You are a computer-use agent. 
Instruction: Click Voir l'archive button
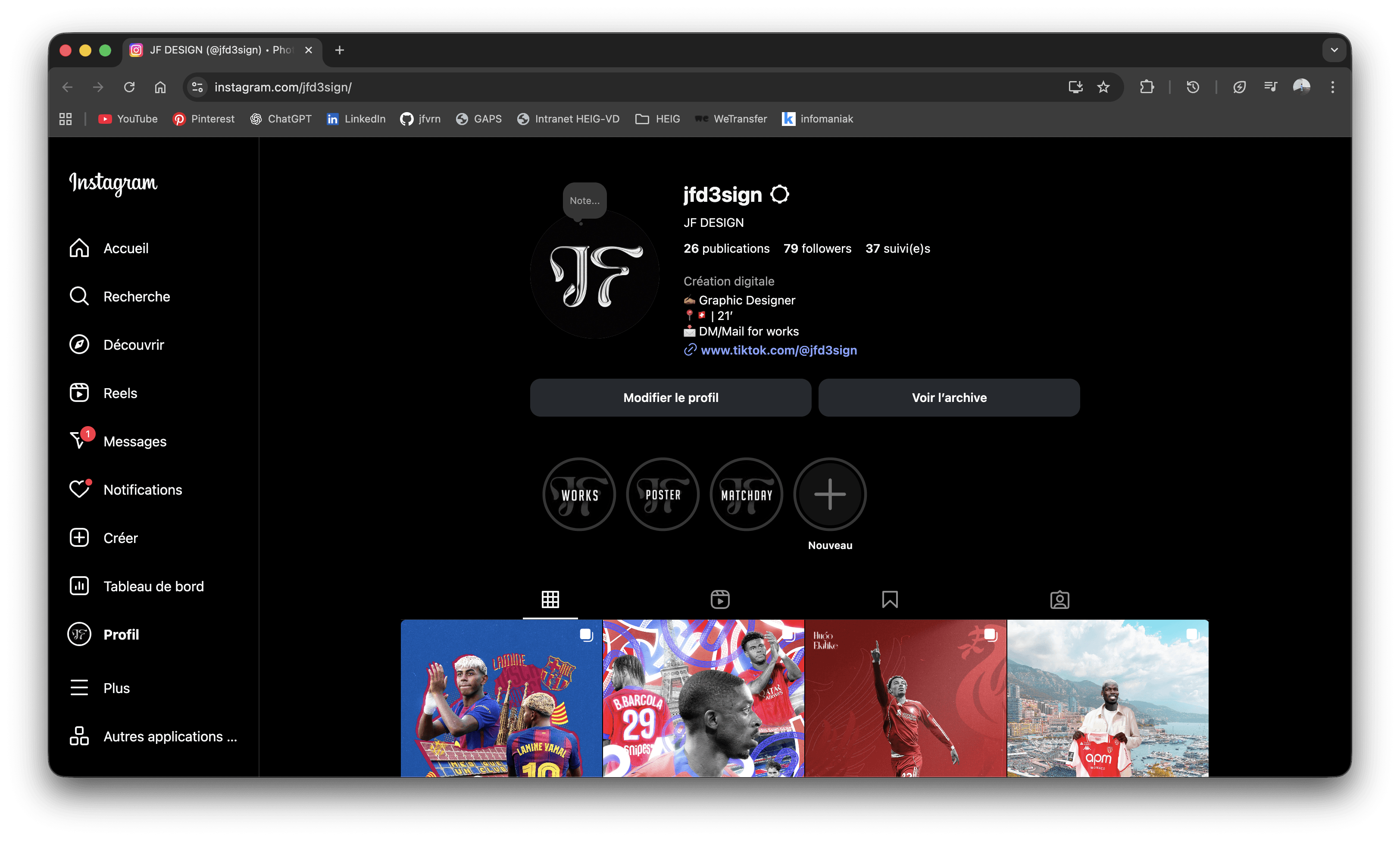point(949,398)
